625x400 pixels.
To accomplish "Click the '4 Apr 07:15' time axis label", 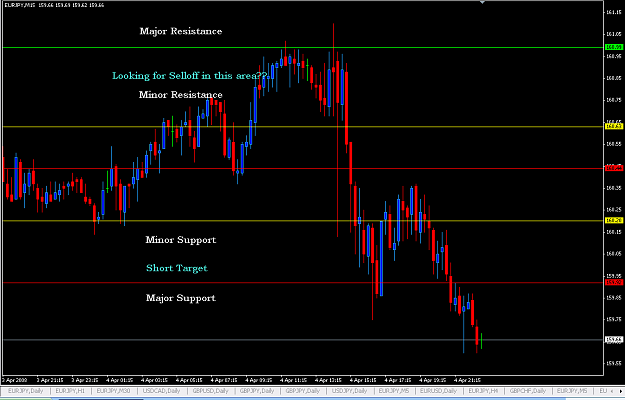I will pos(224,380).
